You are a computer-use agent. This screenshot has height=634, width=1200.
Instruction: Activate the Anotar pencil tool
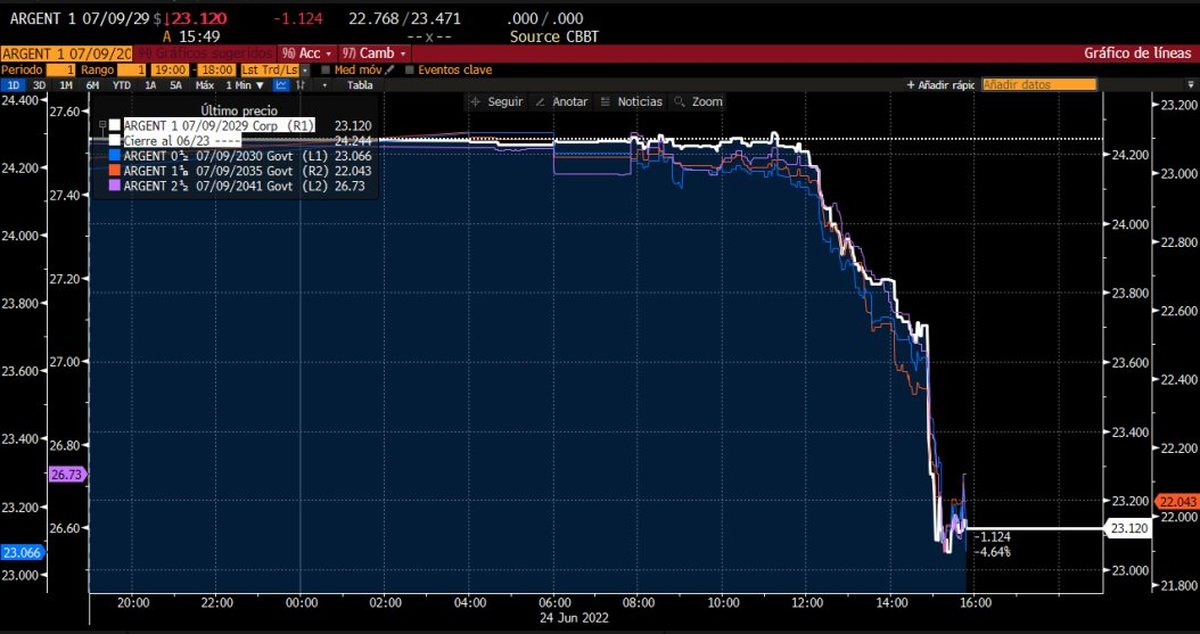coord(562,102)
